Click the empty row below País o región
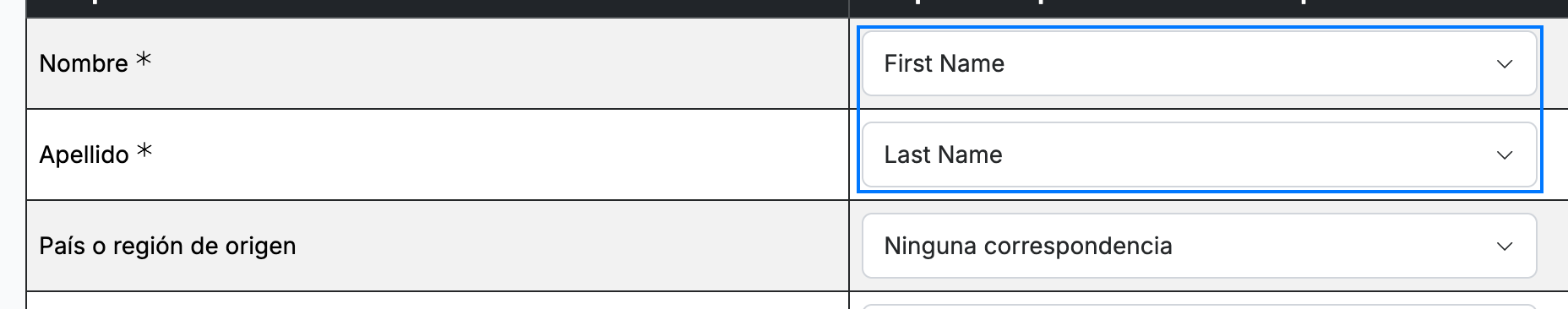This screenshot has height=309, width=1568. [438, 301]
